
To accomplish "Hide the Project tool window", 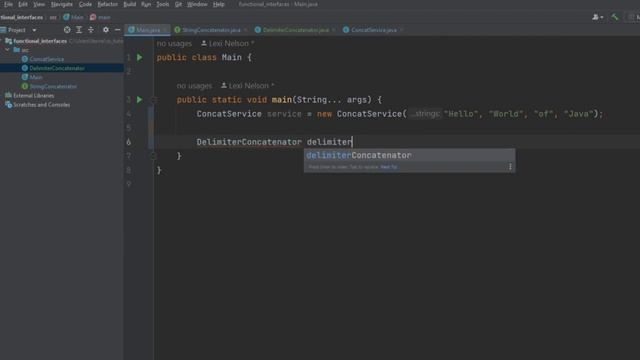I will click(x=118, y=30).
